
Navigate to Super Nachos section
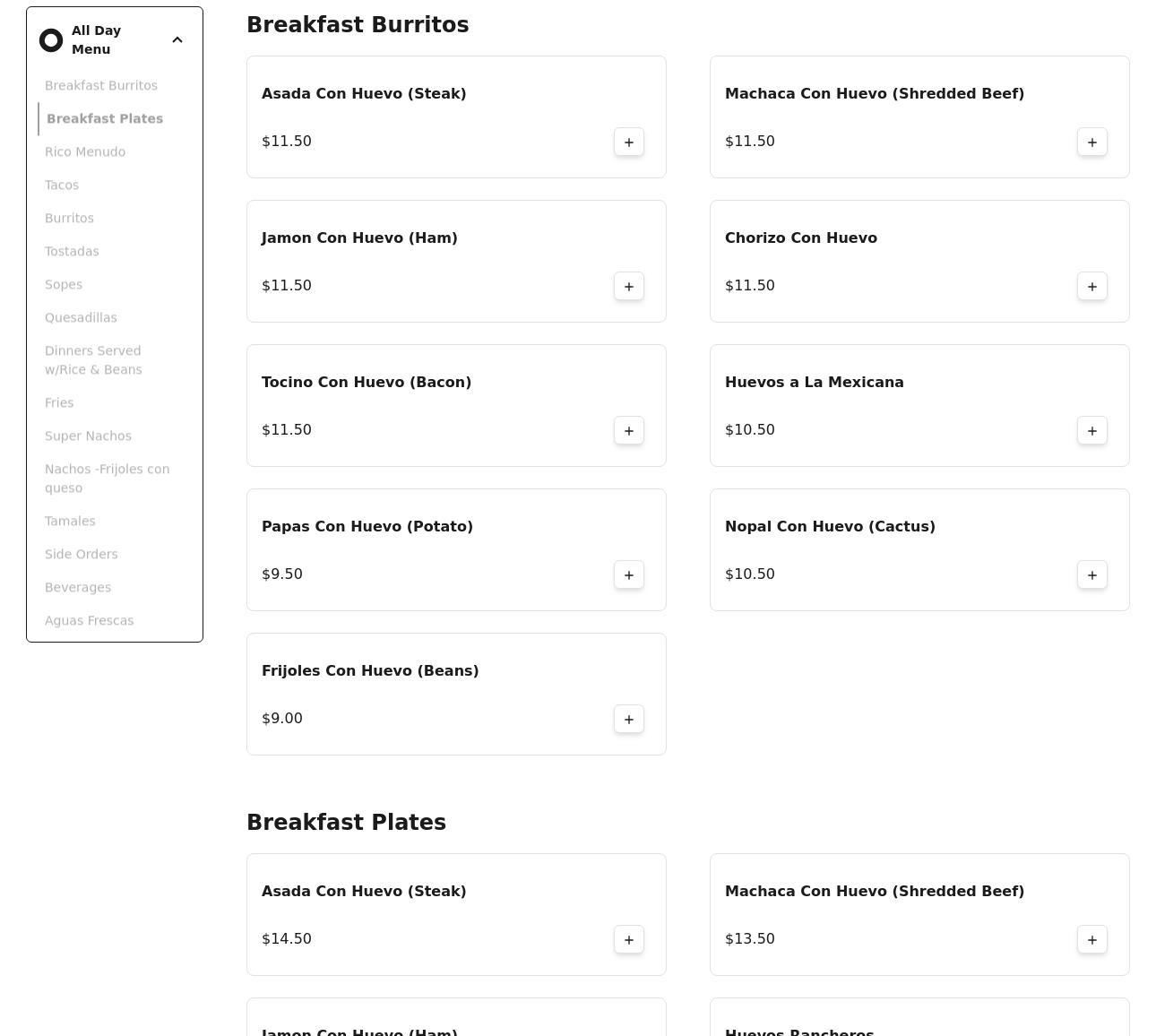pyautogui.click(x=88, y=436)
